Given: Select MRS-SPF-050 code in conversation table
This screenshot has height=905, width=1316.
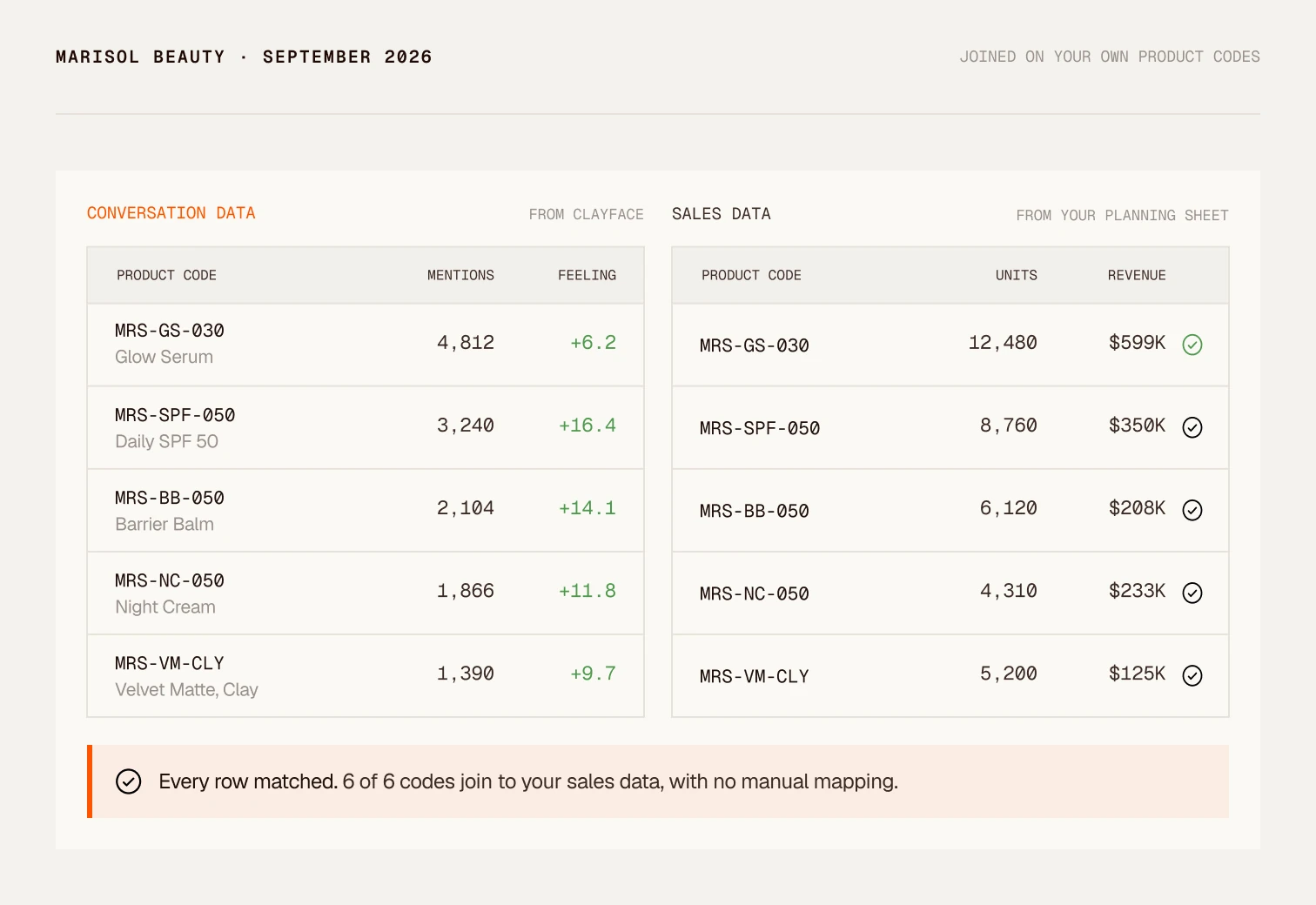Looking at the screenshot, I should 175,415.
